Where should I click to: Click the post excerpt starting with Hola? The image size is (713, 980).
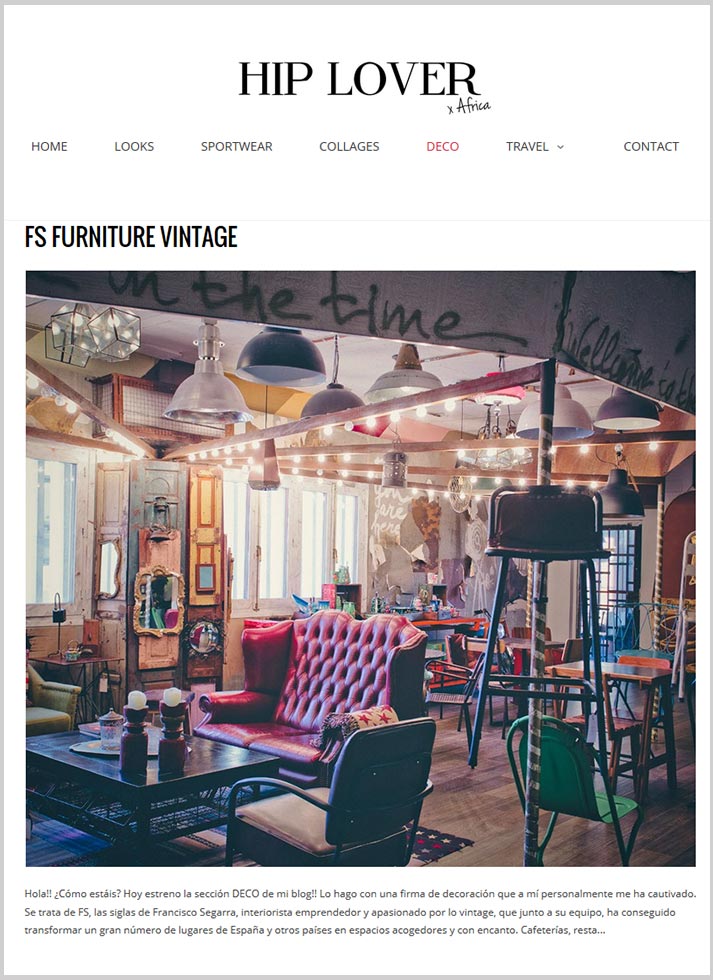360,912
